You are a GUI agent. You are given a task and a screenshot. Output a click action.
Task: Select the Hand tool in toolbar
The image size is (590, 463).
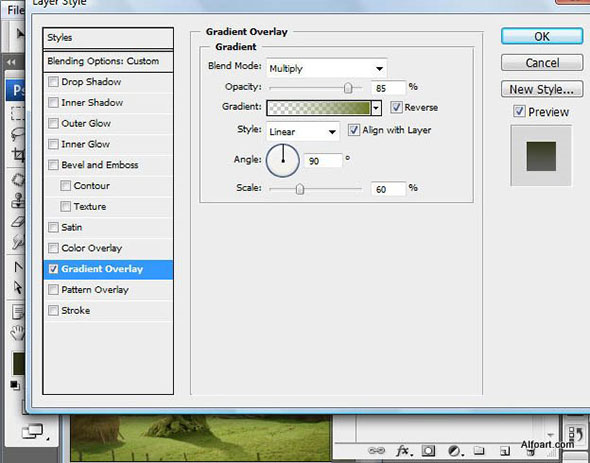(x=17, y=333)
